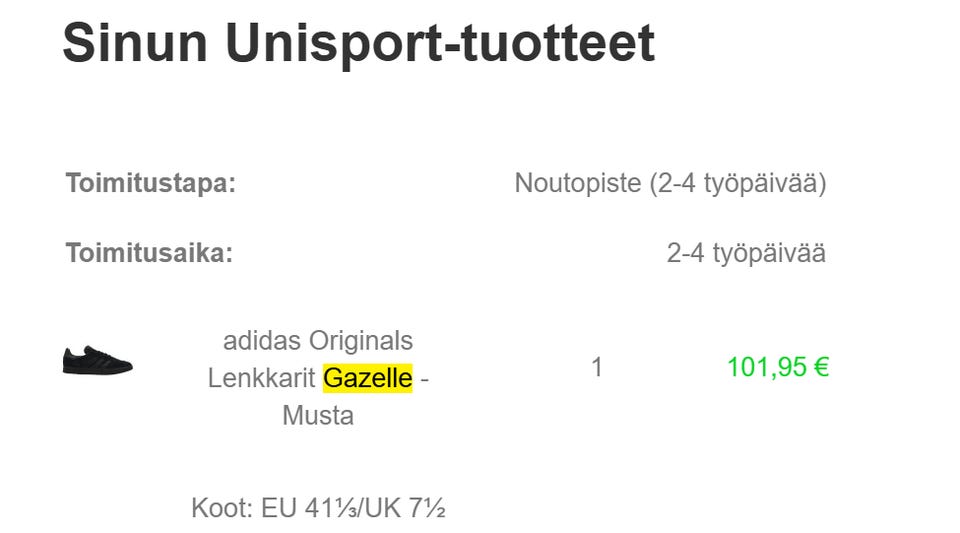Click the delivery time value beside Toimitusaika
This screenshot has height=533, width=960.
[x=746, y=253]
